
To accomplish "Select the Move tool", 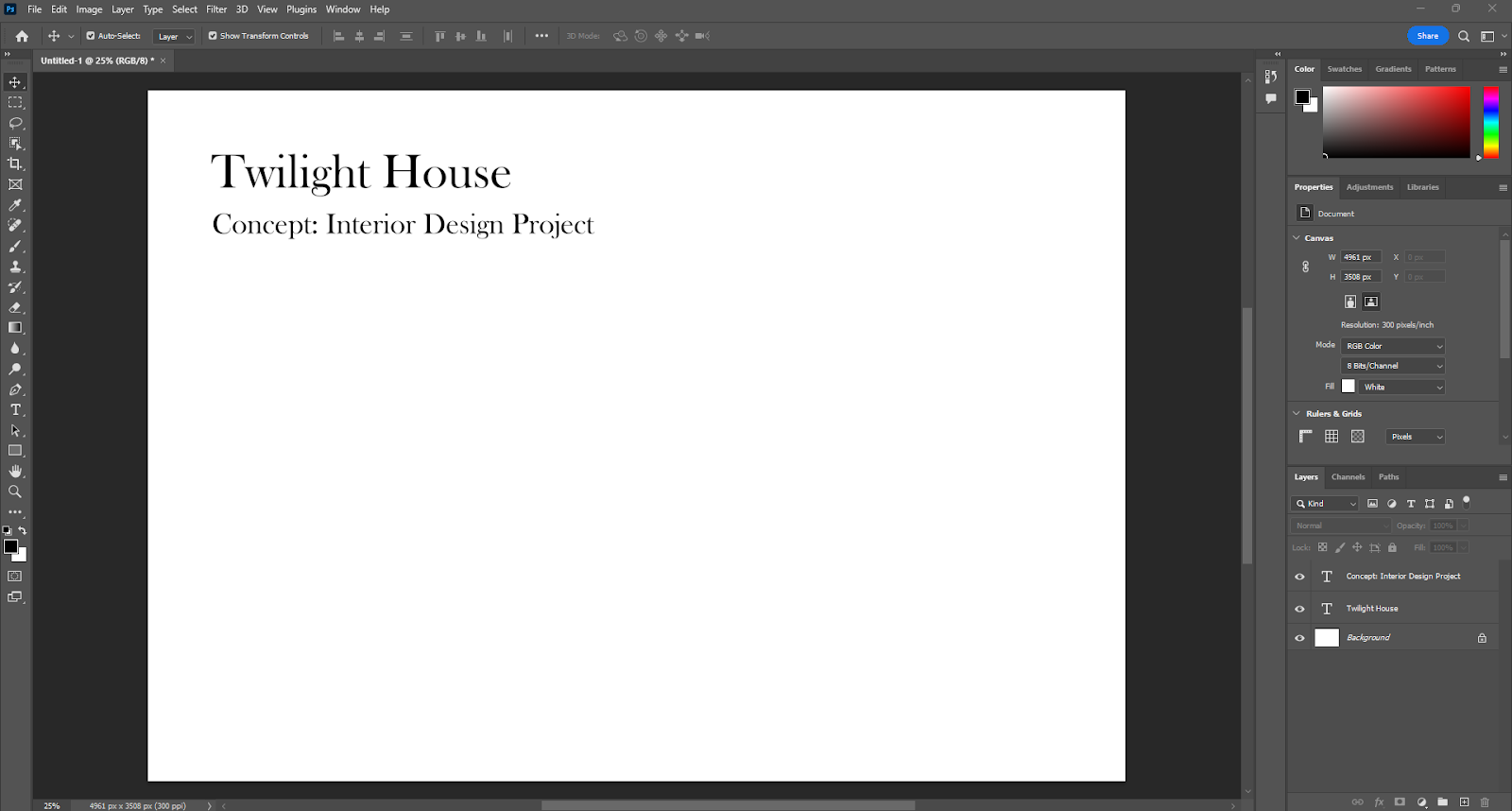I will point(15,82).
